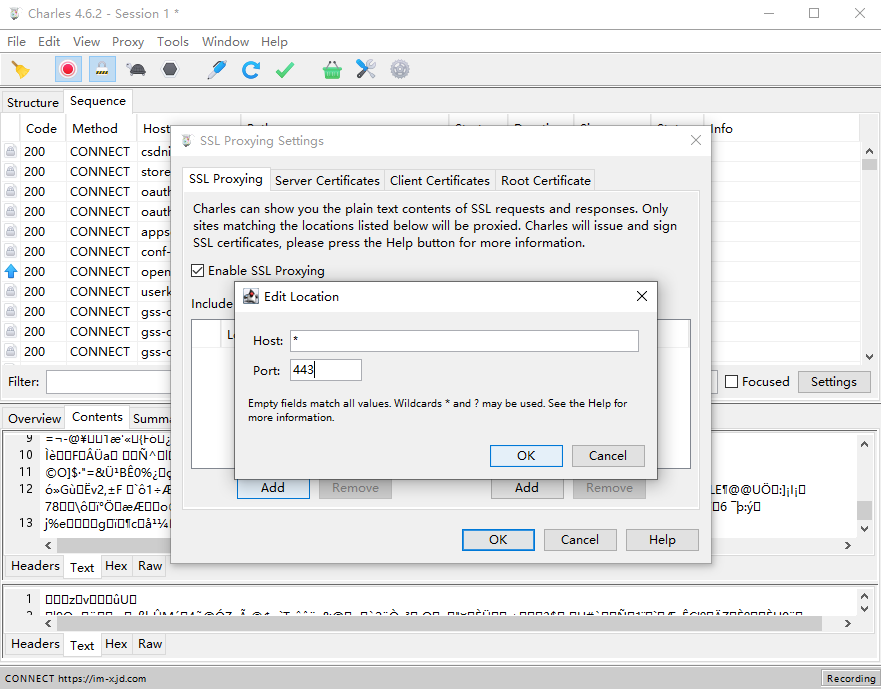Confirm Edit Location with OK
This screenshot has width=881, height=689.
(526, 456)
